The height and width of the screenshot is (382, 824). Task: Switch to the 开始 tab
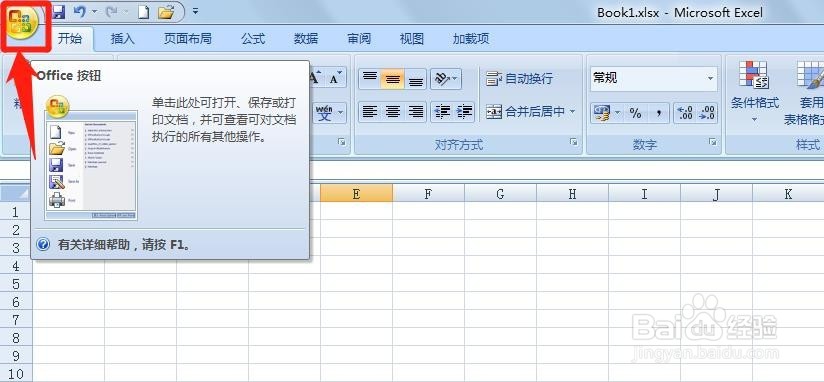pyautogui.click(x=70, y=38)
